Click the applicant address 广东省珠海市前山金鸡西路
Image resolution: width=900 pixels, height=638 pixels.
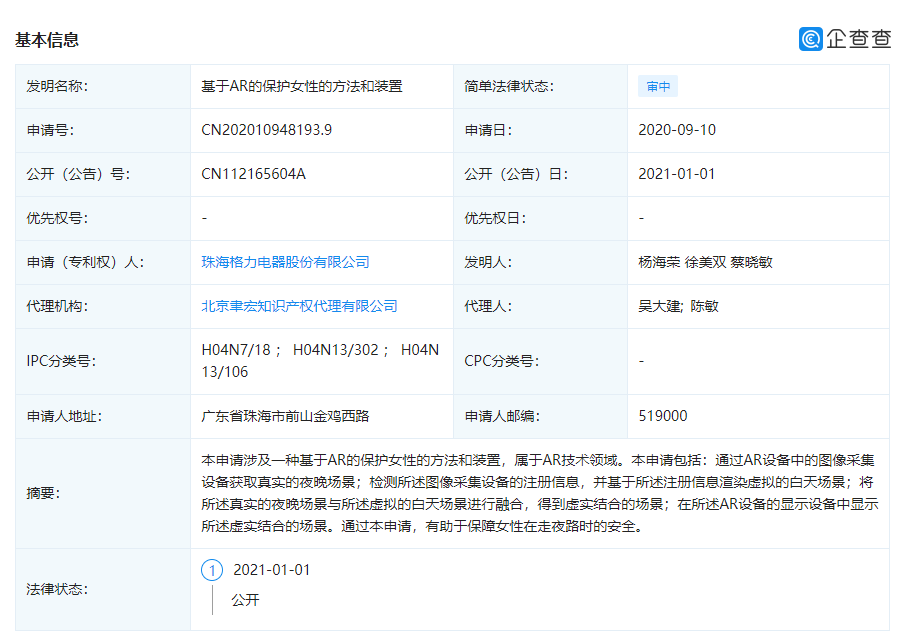click(285, 416)
